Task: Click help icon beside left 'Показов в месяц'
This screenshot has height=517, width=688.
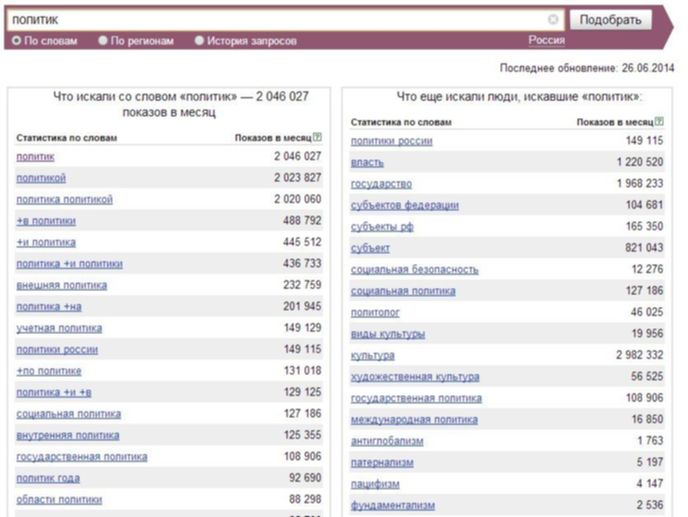Action: coord(317,137)
